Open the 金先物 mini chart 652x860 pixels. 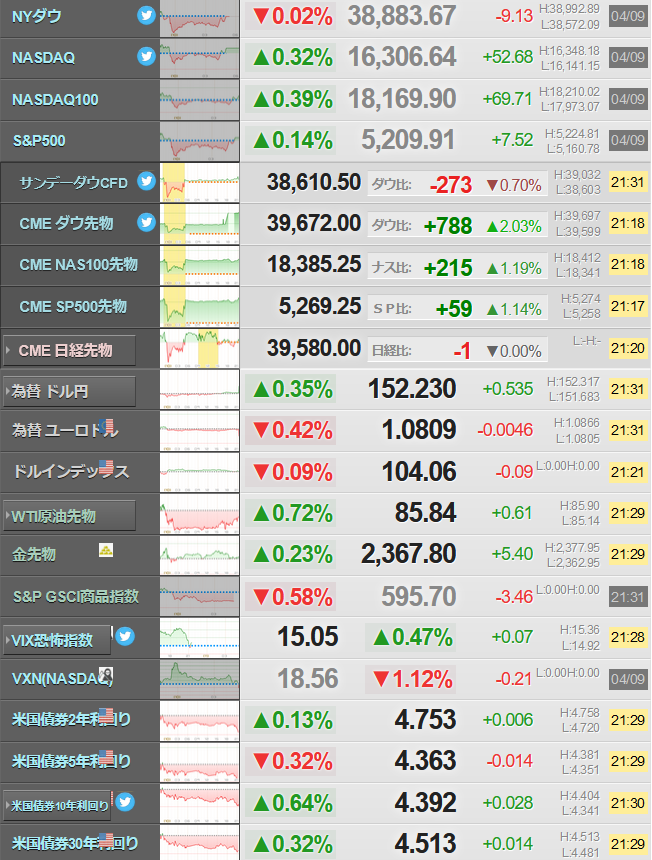pos(200,555)
